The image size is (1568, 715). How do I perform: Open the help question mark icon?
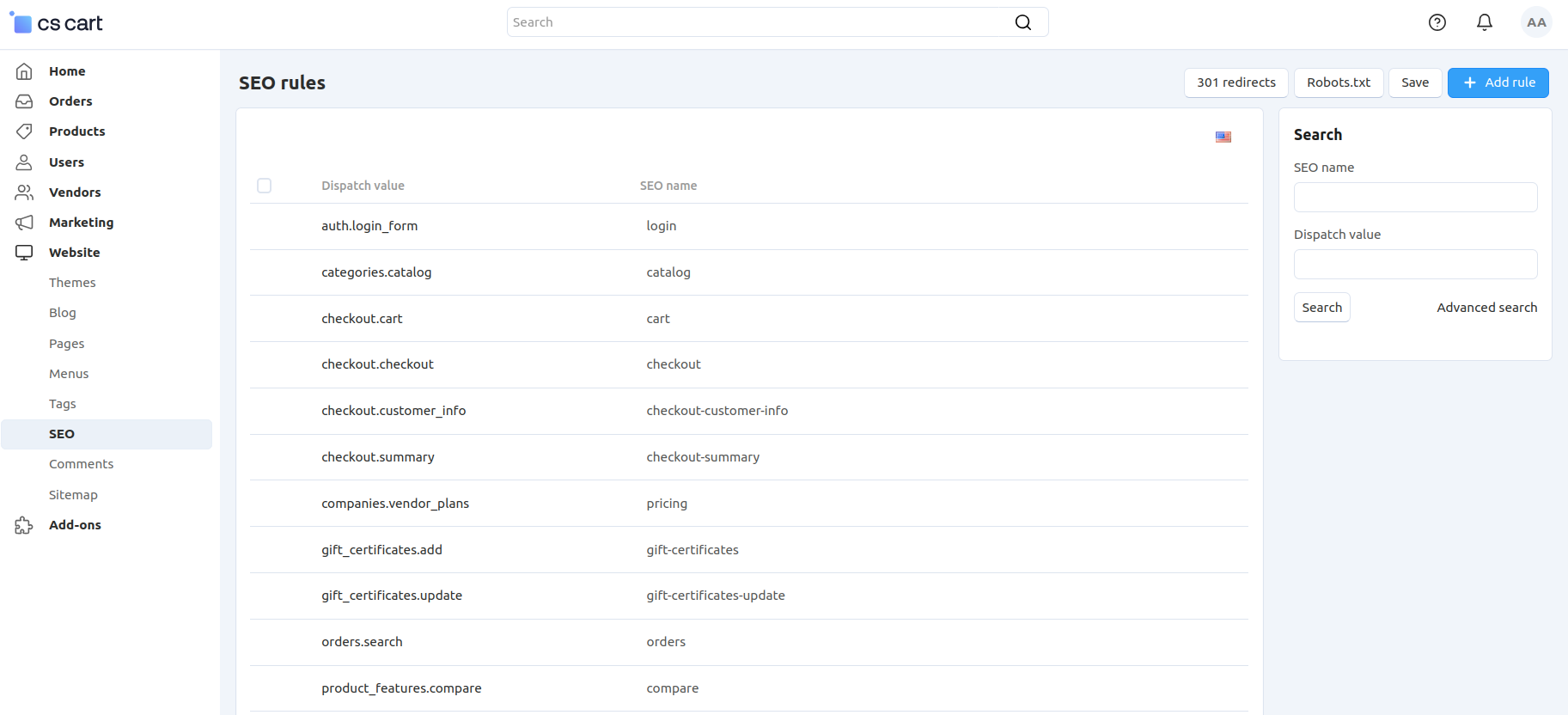click(1437, 22)
